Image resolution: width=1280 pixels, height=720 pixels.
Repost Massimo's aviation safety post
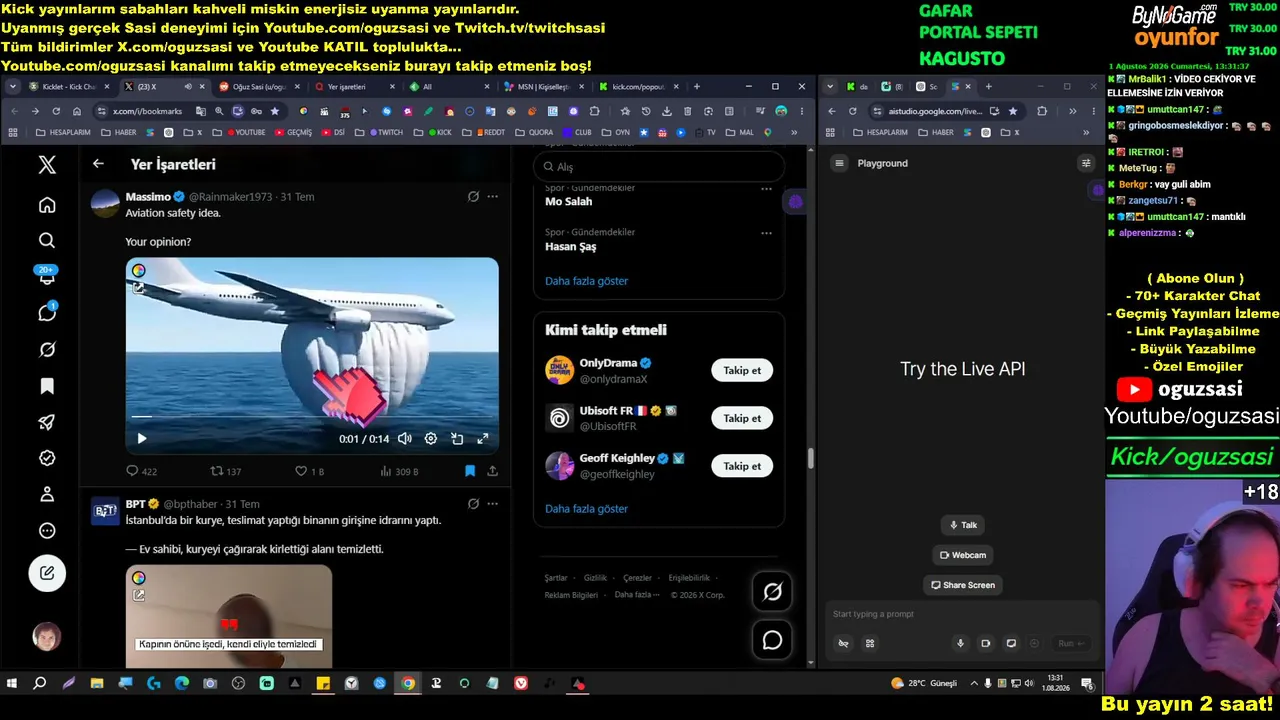225,471
